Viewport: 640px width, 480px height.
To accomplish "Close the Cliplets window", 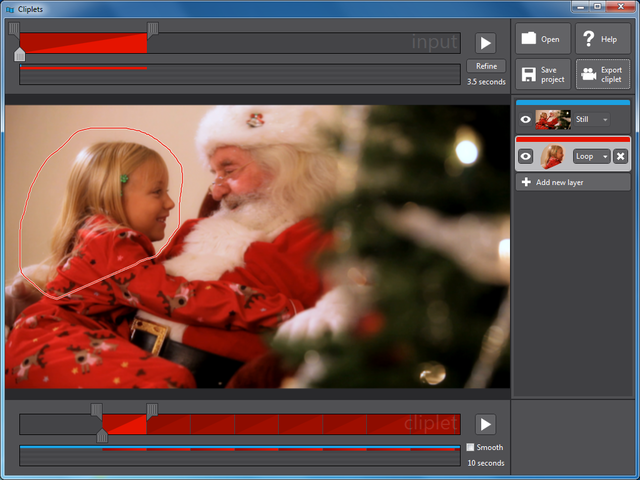I will coord(621,7).
